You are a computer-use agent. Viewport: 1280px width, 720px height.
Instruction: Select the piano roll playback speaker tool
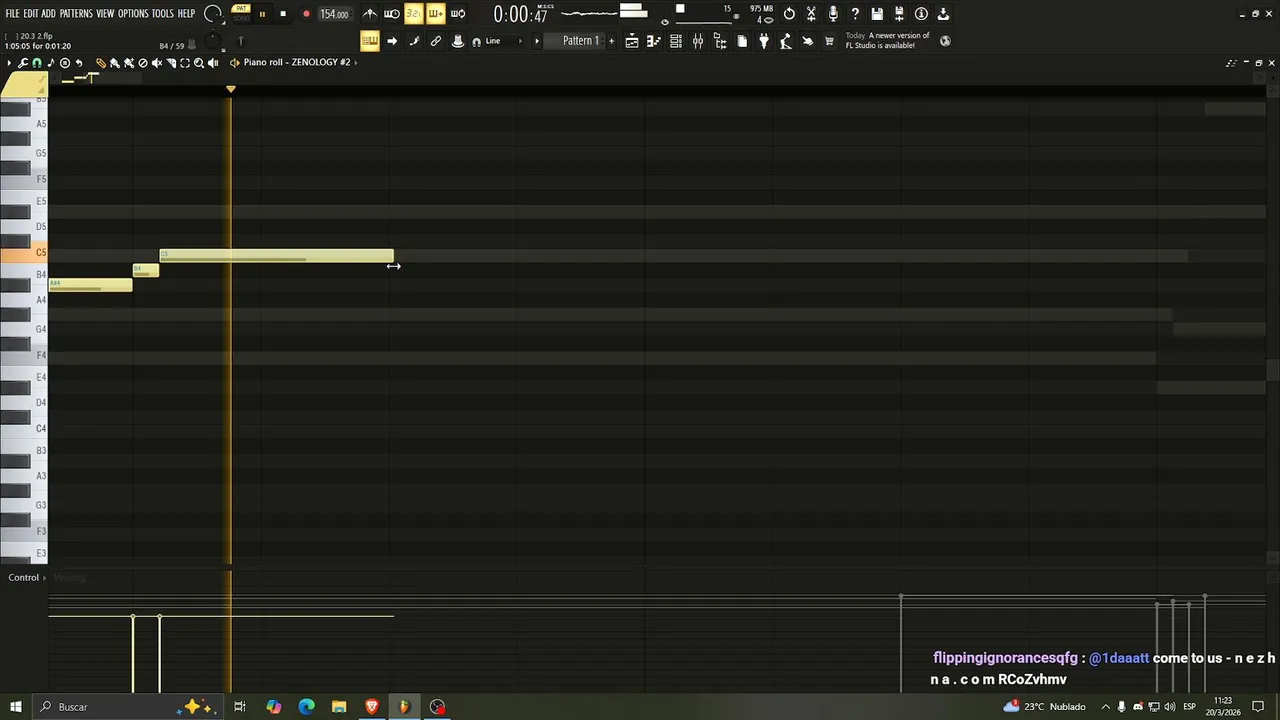pos(213,63)
